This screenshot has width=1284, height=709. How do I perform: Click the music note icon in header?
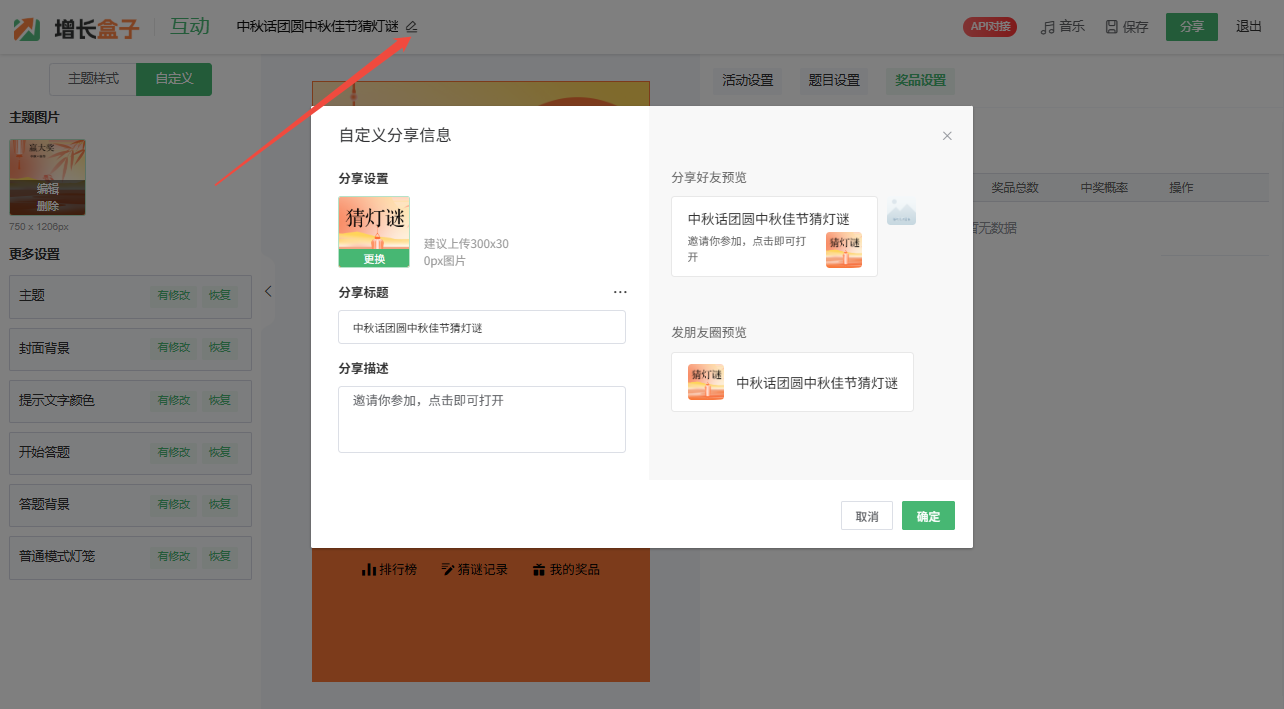click(x=1047, y=27)
